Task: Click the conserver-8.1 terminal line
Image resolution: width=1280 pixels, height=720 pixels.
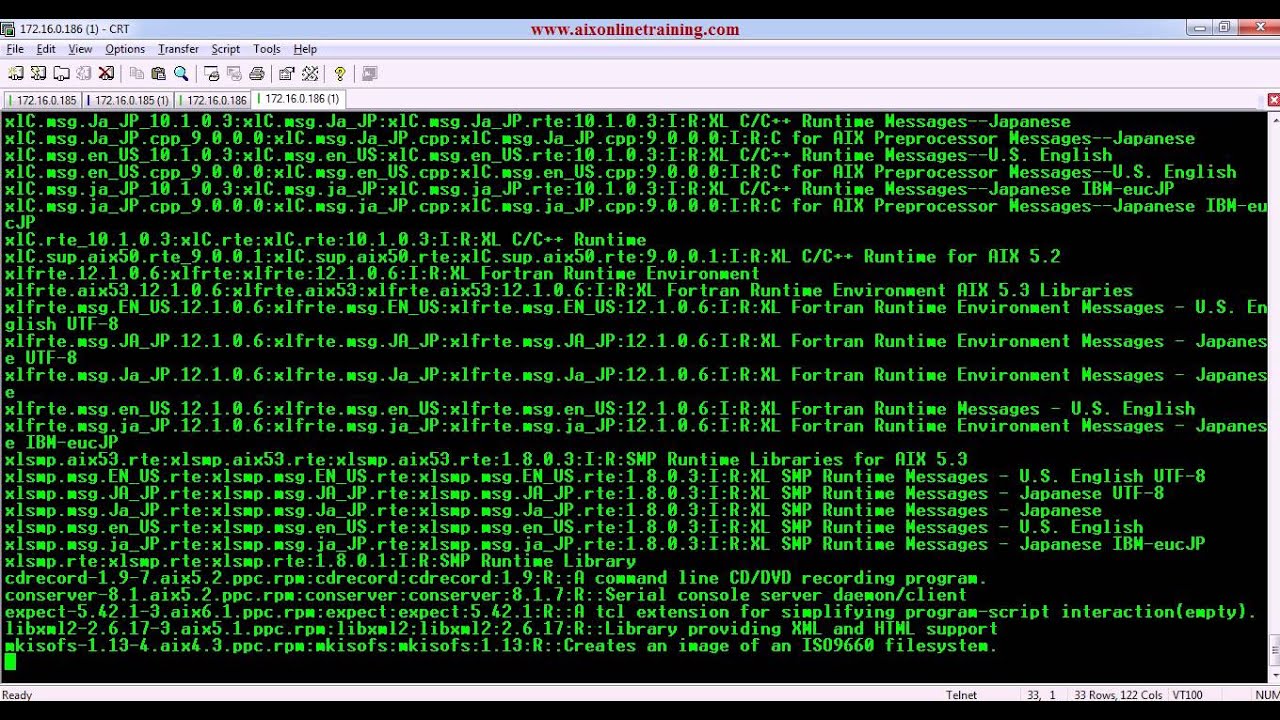Action: click(x=485, y=595)
